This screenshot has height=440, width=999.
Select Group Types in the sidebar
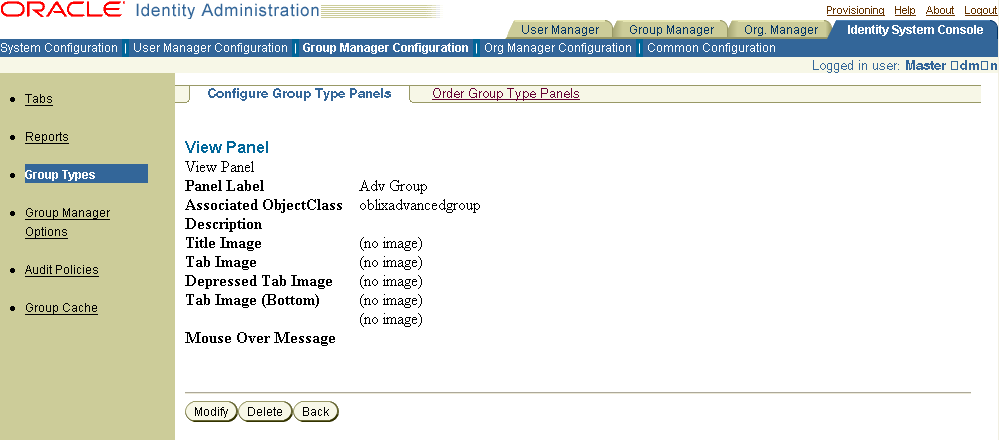tap(86, 174)
